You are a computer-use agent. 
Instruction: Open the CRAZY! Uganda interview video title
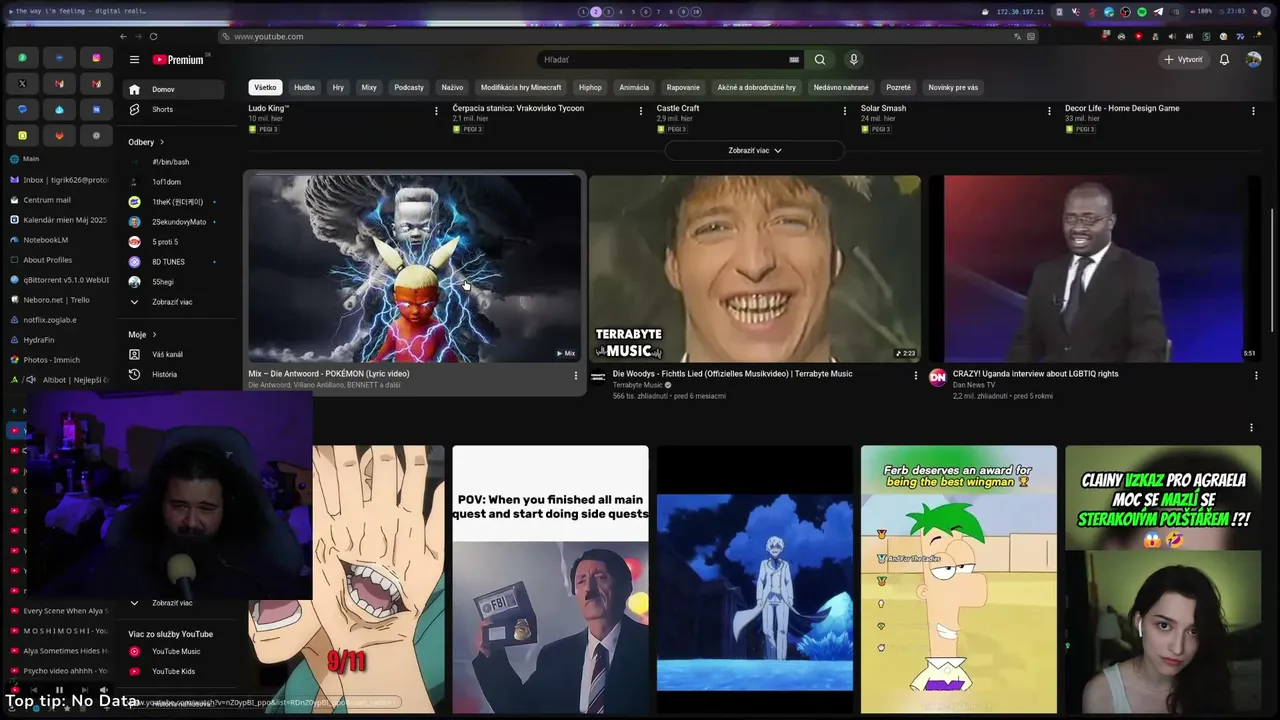click(1035, 374)
